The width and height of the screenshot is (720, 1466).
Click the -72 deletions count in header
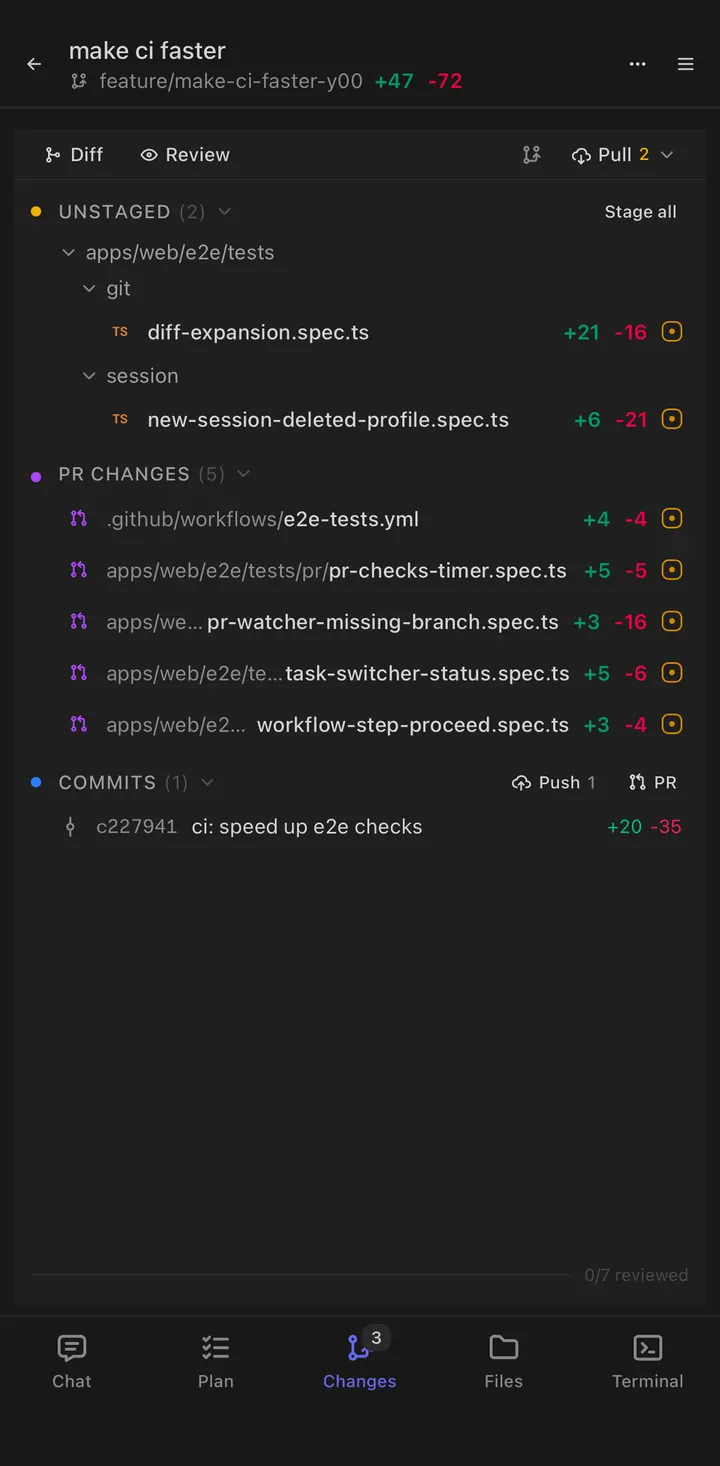(x=445, y=81)
